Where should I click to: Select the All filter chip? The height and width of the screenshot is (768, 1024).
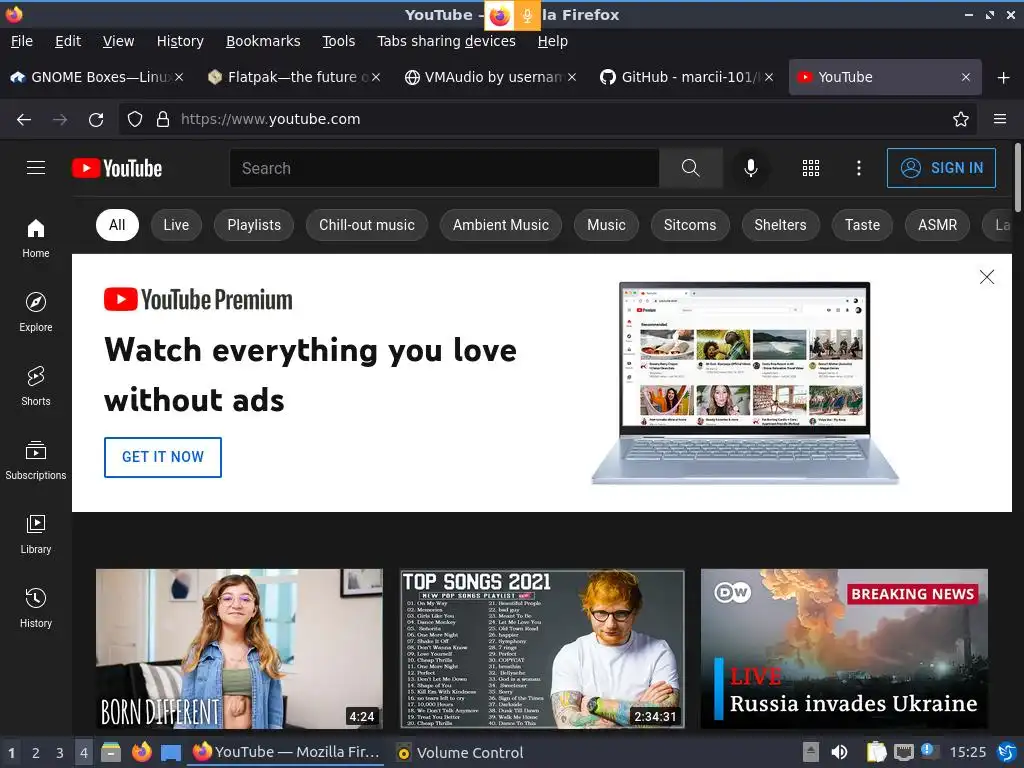(117, 225)
